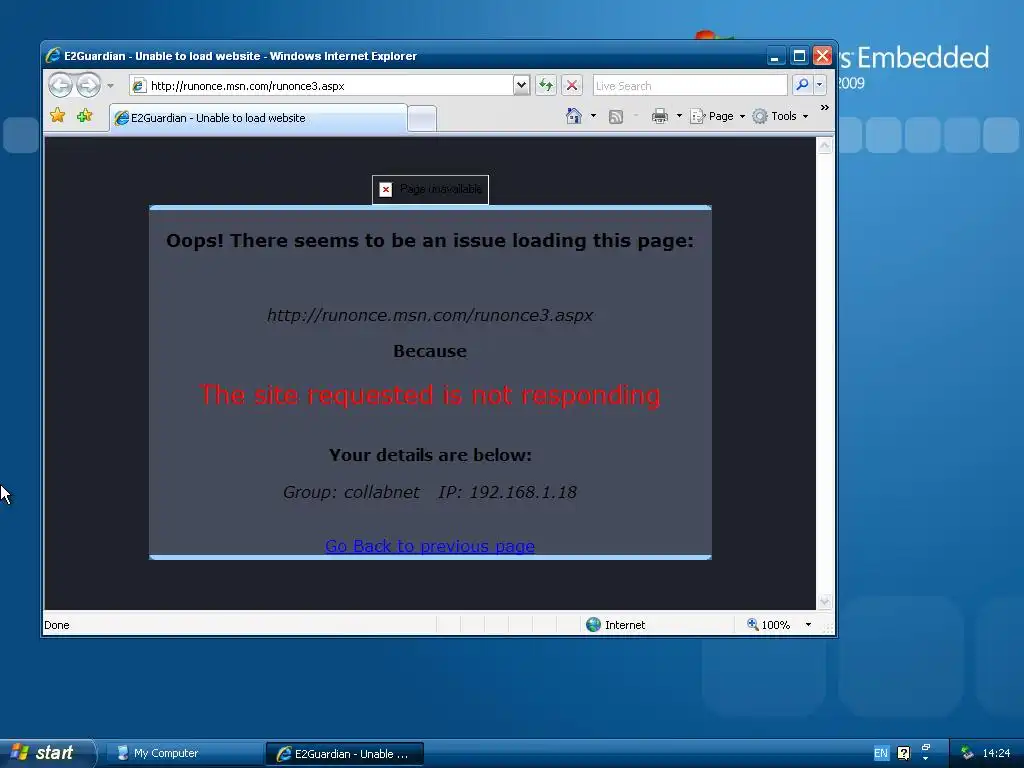Click the zoom level 100% button
Screen dimensions: 1024x768
(x=769, y=625)
